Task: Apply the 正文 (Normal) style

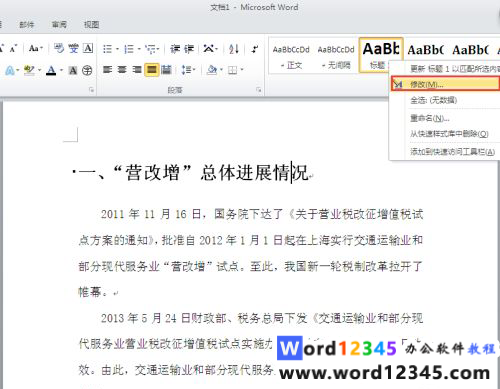Action: click(291, 56)
